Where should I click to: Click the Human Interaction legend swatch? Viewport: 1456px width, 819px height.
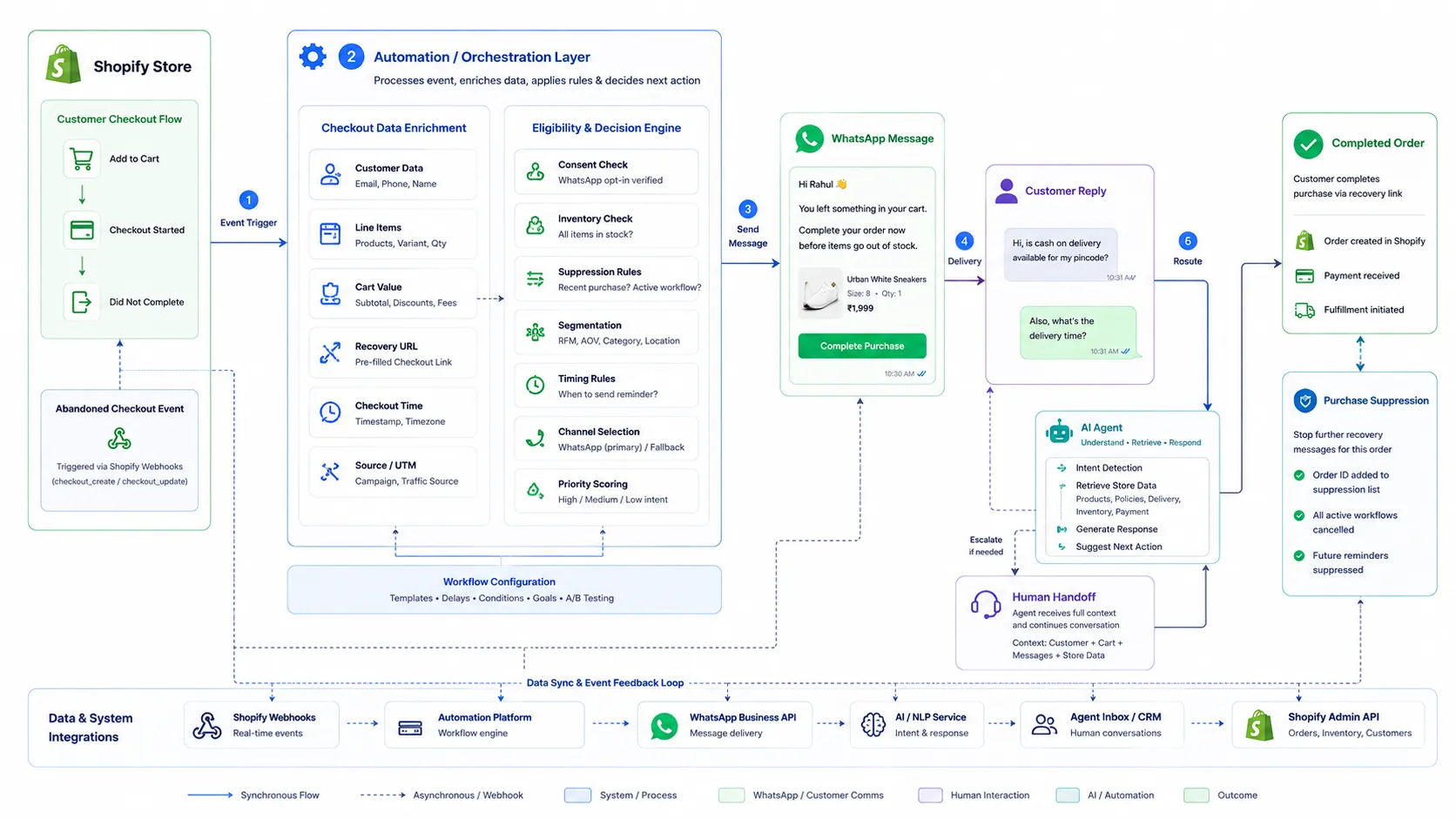pos(930,796)
